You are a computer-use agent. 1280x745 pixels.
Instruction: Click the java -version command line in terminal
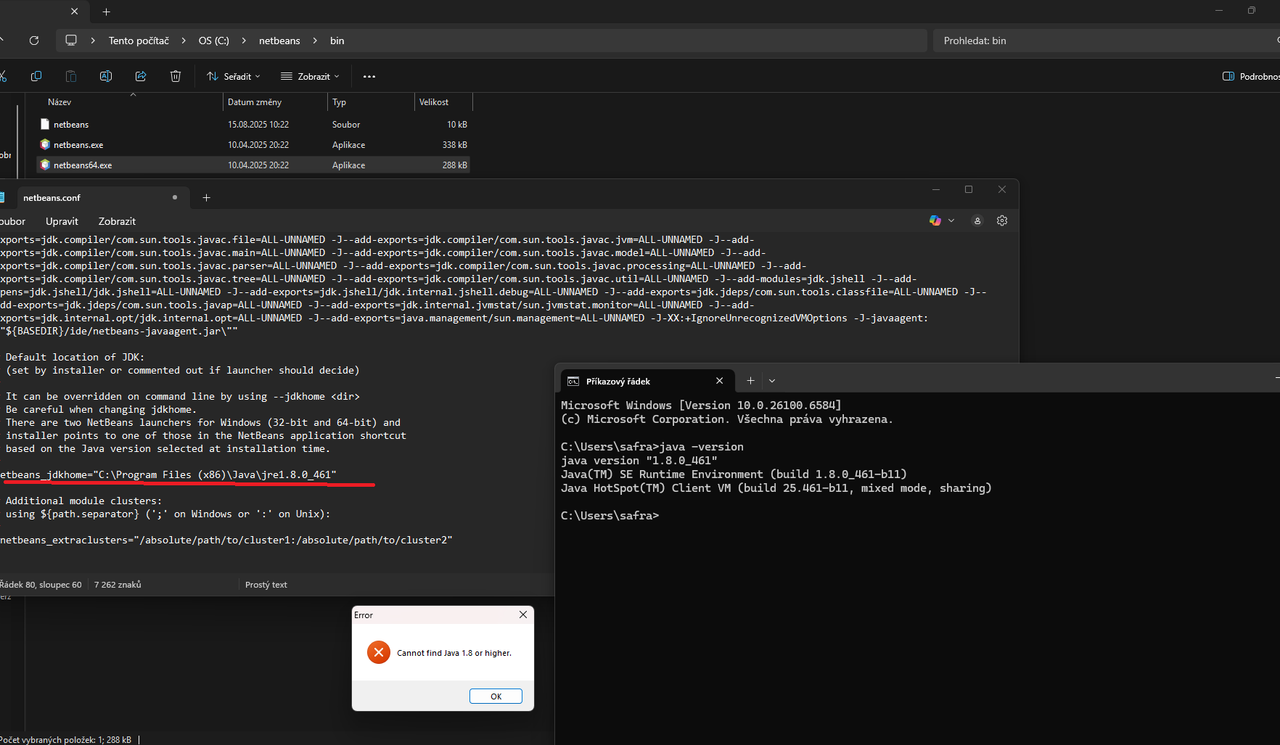coord(652,446)
